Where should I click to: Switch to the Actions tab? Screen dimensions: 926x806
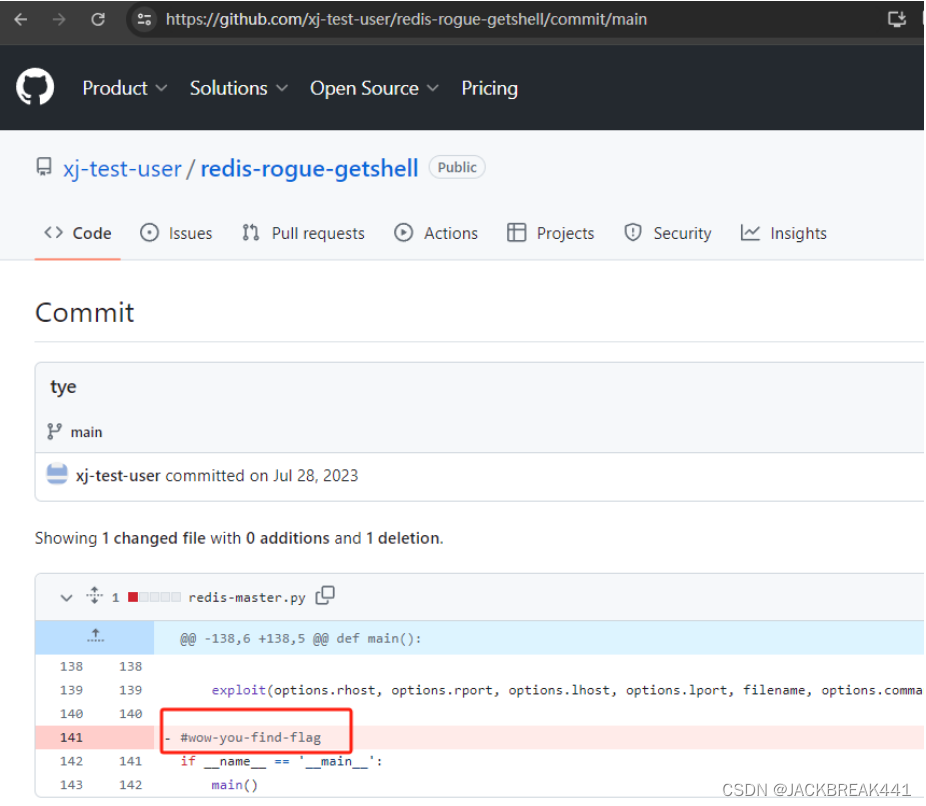point(436,233)
